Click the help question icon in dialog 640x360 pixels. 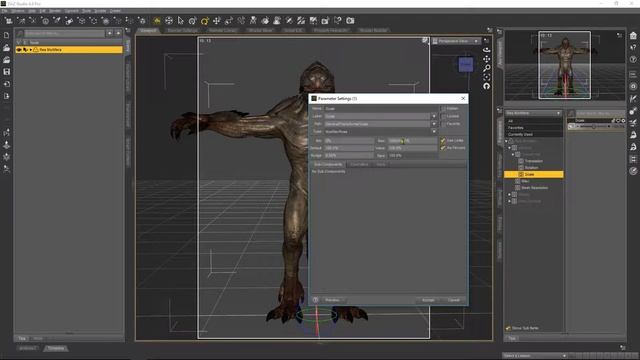pyautogui.click(x=316, y=300)
